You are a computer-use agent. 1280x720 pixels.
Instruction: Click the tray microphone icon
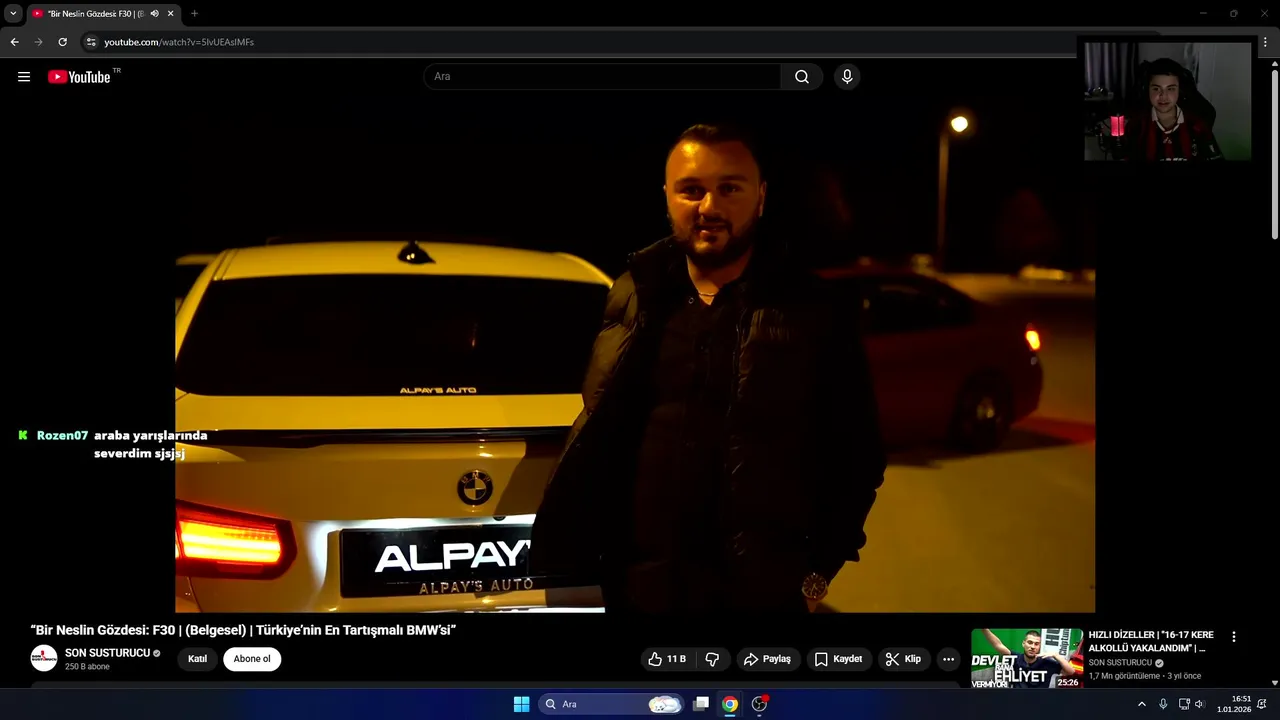1163,704
